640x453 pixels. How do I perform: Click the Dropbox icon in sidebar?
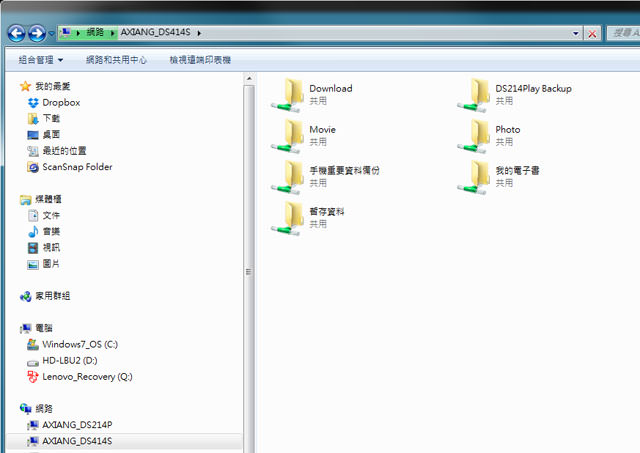click(x=33, y=103)
